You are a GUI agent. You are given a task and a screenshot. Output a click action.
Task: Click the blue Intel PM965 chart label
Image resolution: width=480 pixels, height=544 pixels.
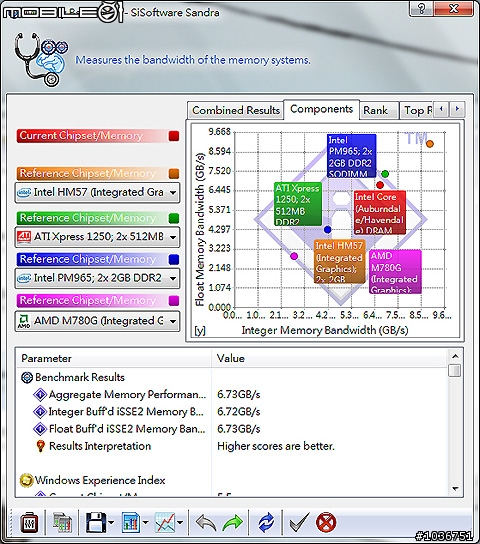tap(351, 156)
